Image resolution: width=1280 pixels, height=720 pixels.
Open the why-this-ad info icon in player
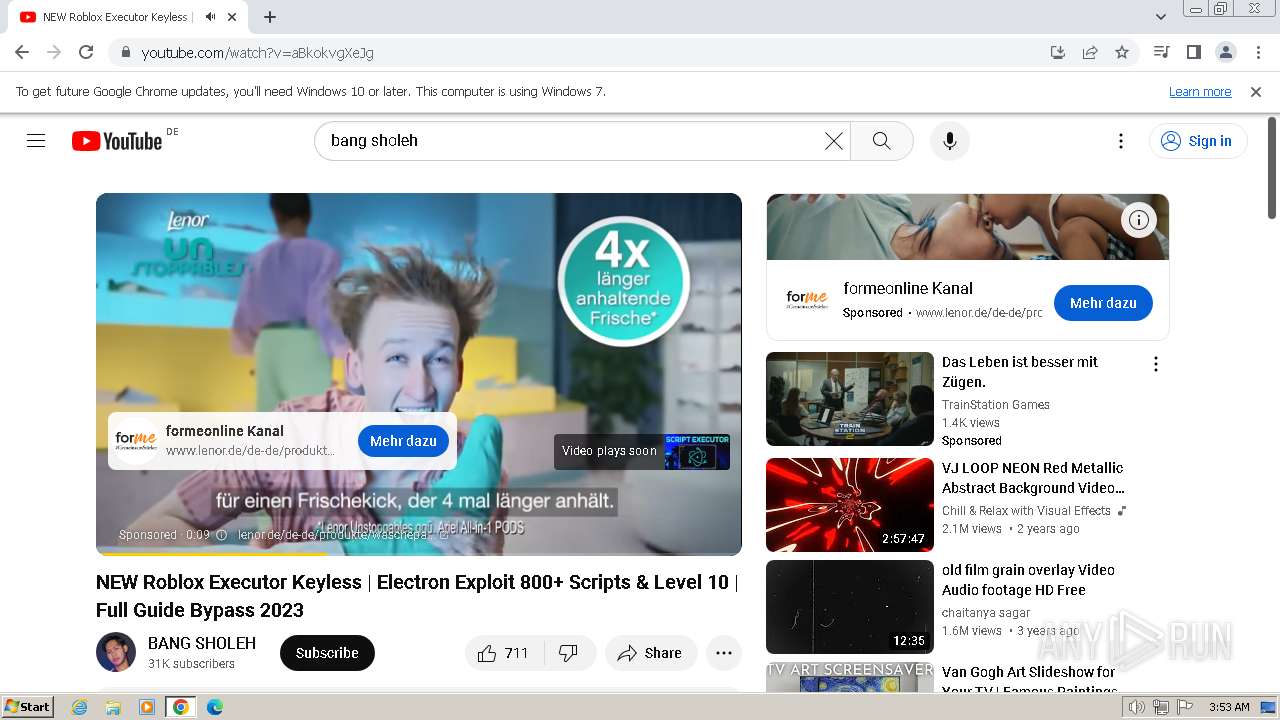coord(222,535)
